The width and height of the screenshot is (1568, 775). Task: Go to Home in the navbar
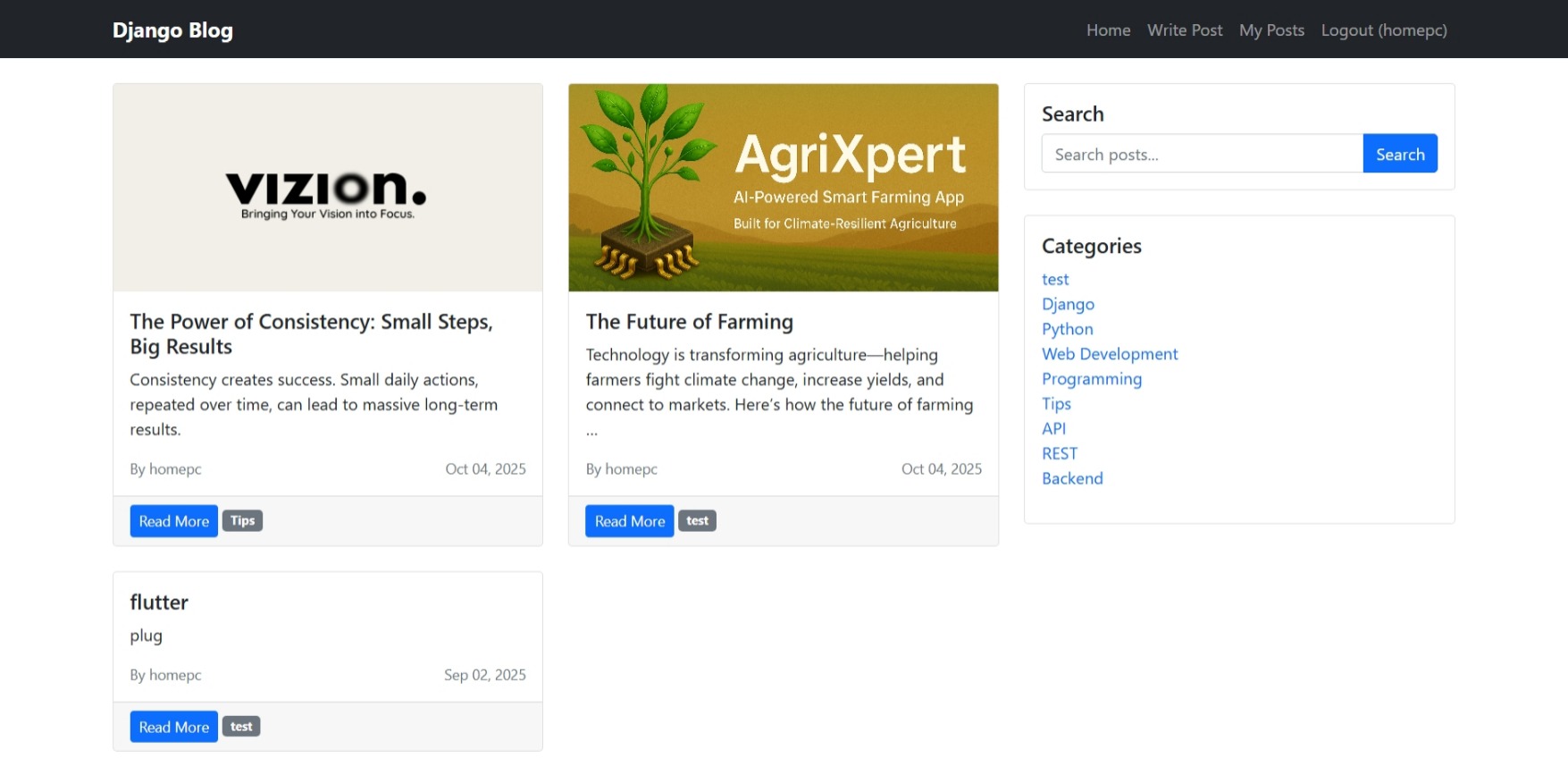tap(1108, 30)
